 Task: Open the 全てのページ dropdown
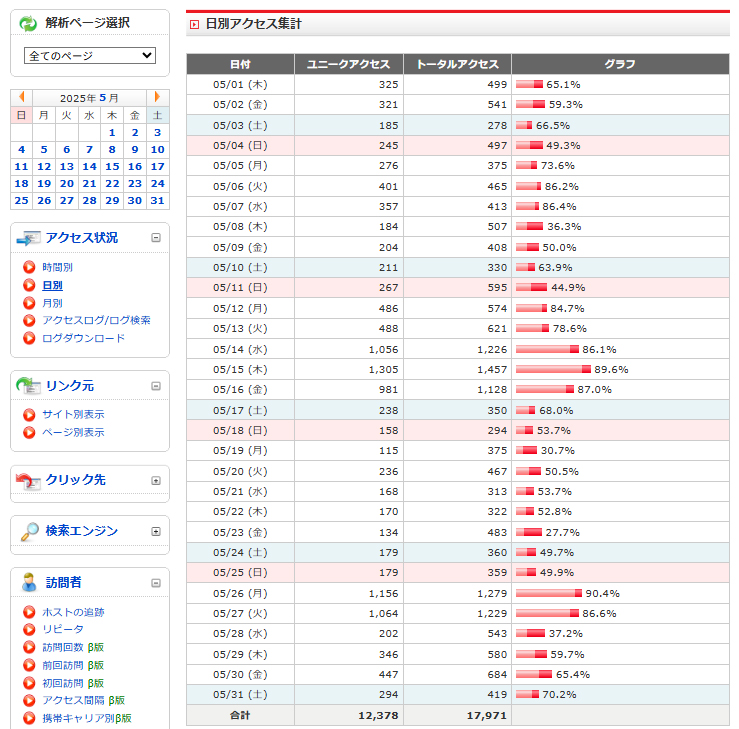click(90, 56)
